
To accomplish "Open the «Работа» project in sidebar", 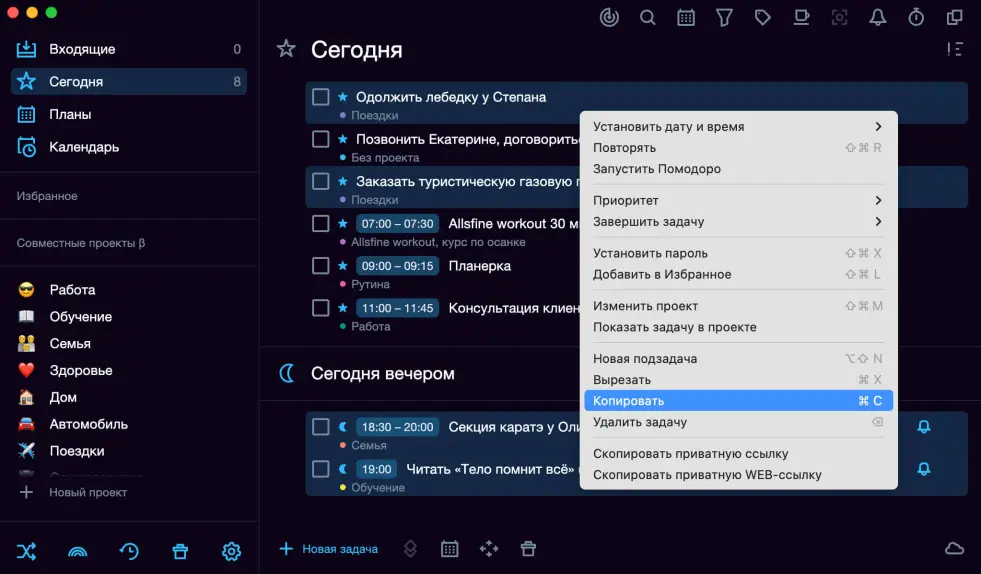I will click(72, 290).
